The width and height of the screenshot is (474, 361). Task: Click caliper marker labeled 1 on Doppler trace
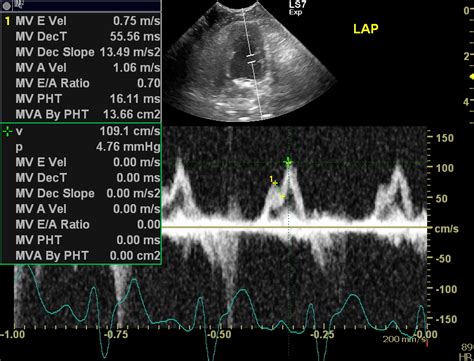click(274, 182)
